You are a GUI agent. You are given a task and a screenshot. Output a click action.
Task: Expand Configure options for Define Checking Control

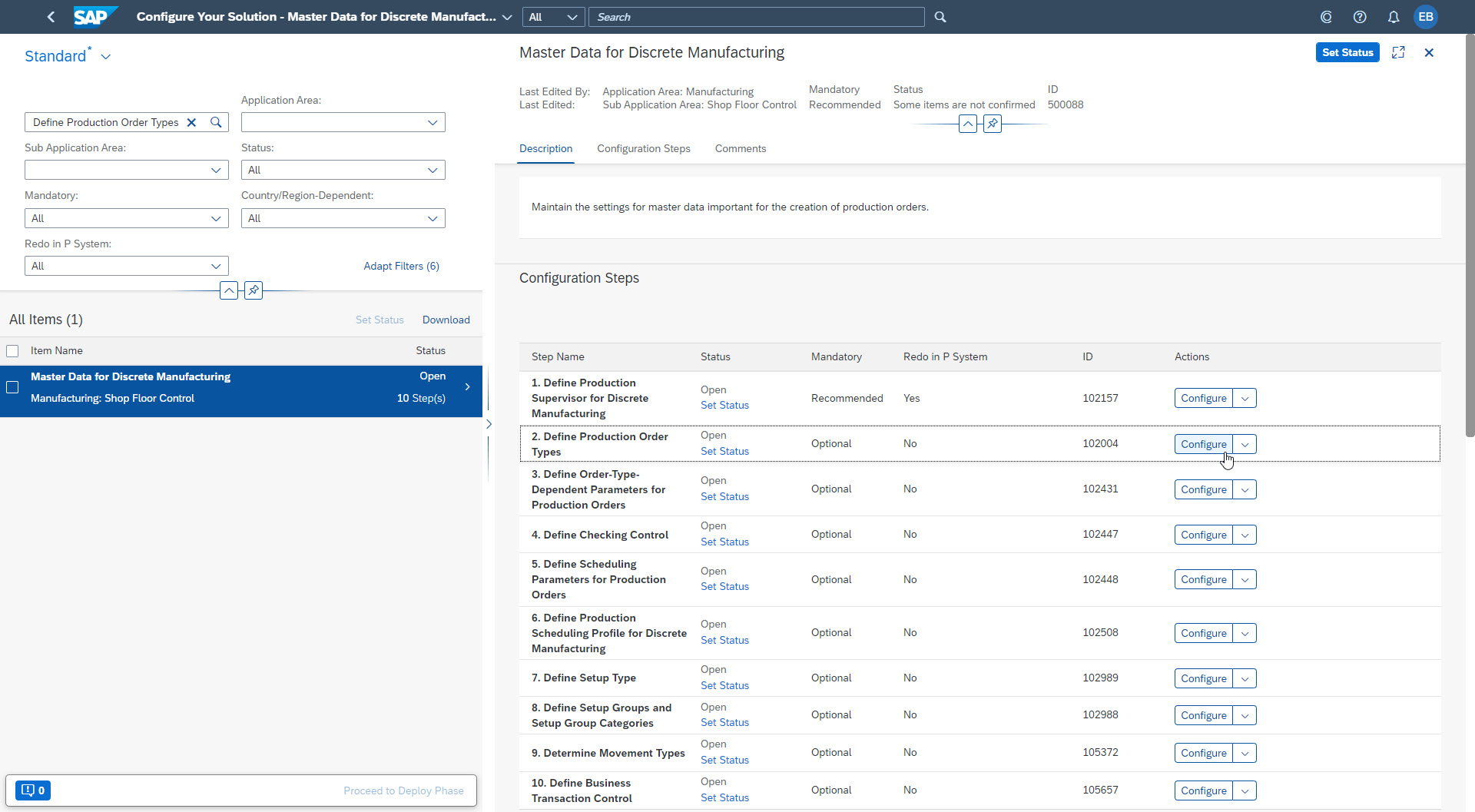tap(1245, 535)
